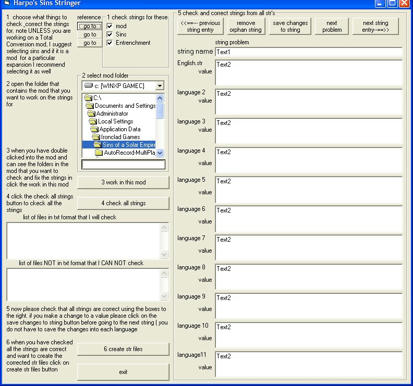
Task: Select the C:\ folder in tree
Action: pyautogui.click(x=93, y=98)
